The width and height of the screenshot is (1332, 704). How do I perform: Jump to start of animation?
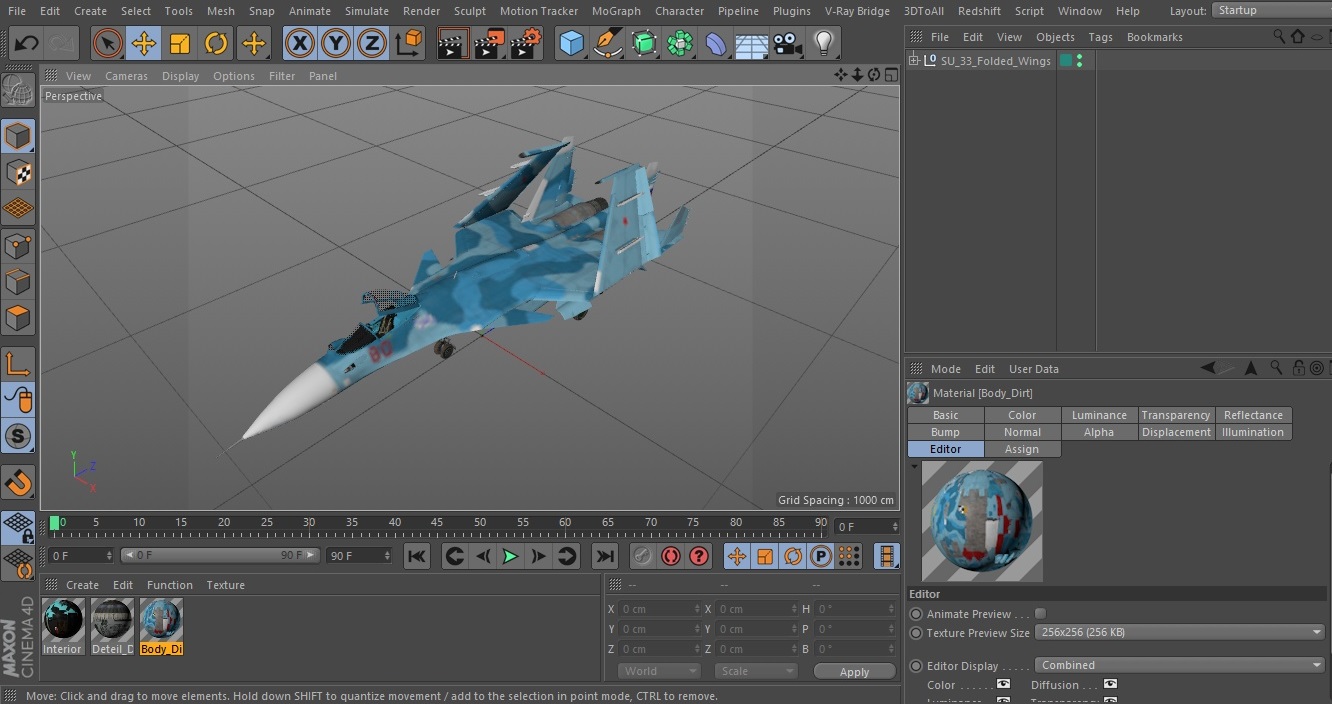(417, 556)
